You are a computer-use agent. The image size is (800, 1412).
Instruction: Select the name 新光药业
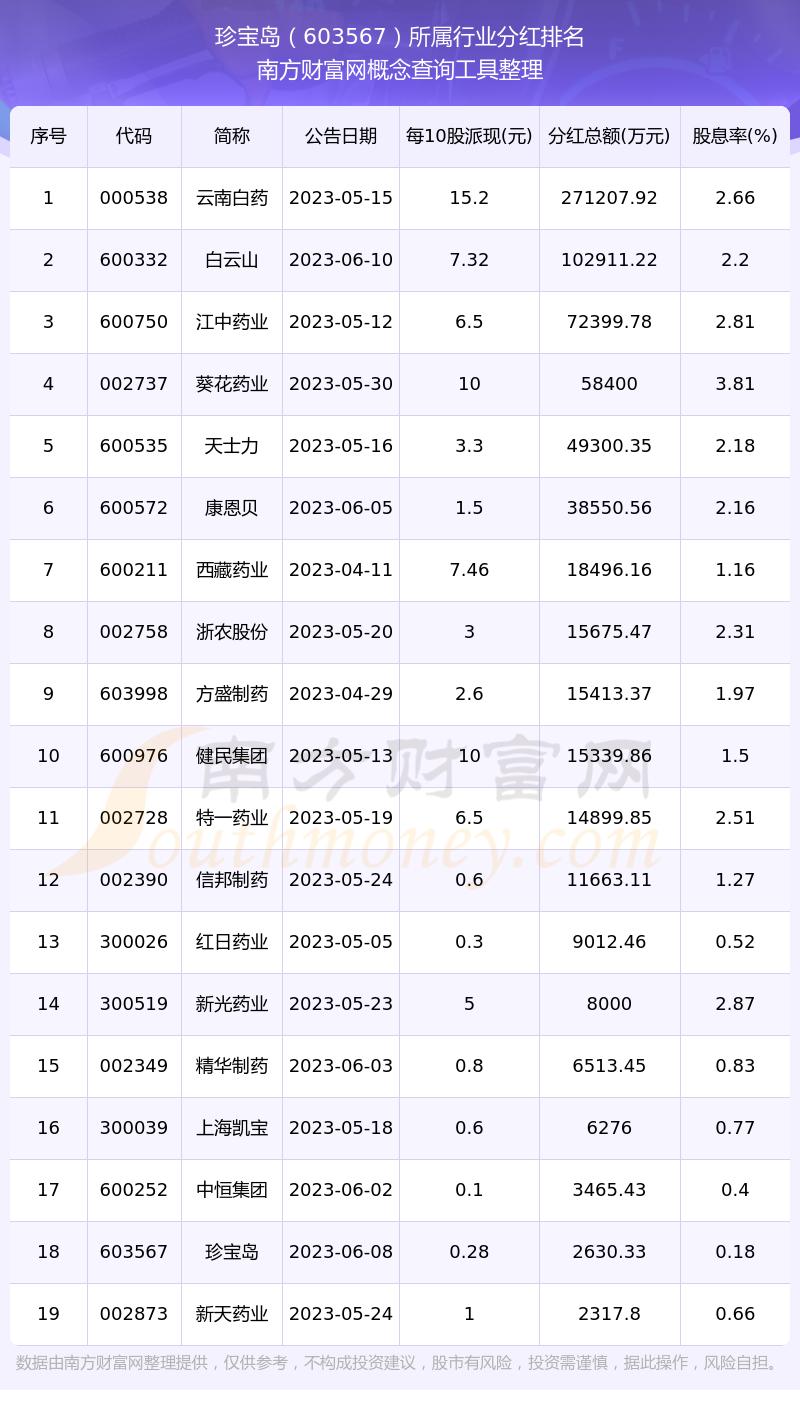click(x=232, y=1004)
